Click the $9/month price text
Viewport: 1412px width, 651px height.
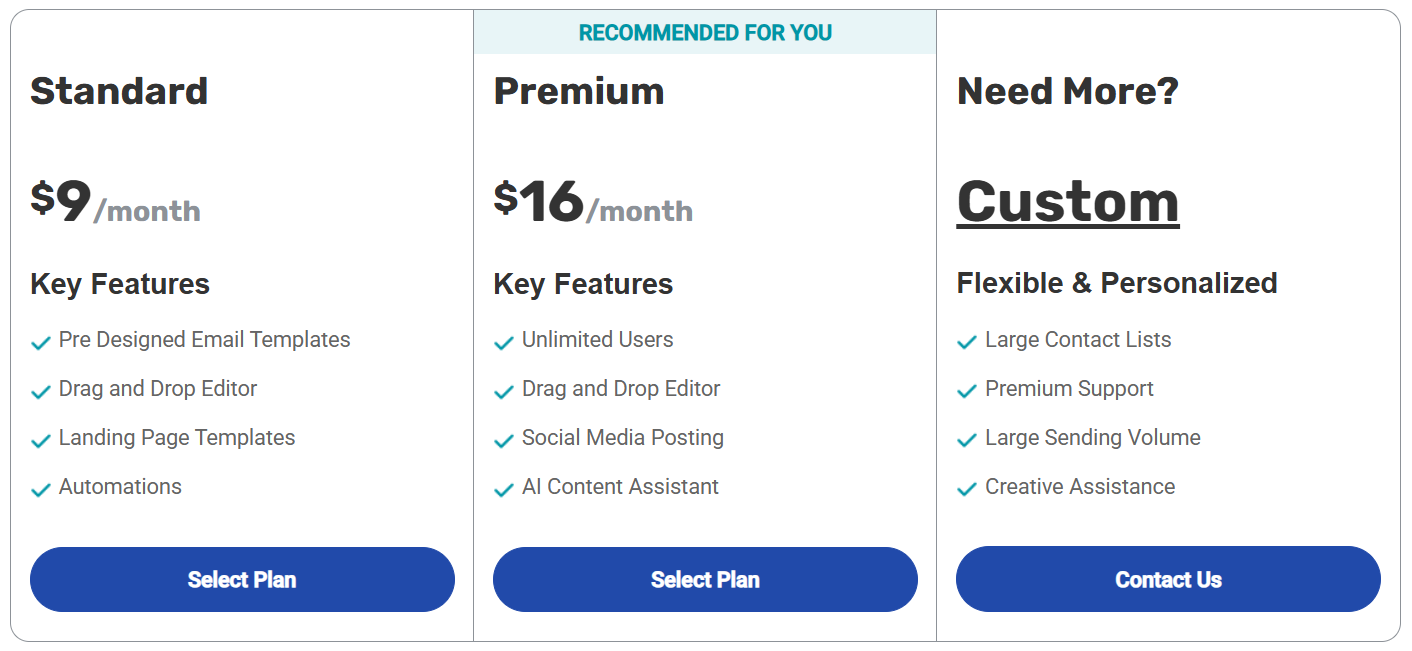click(115, 202)
